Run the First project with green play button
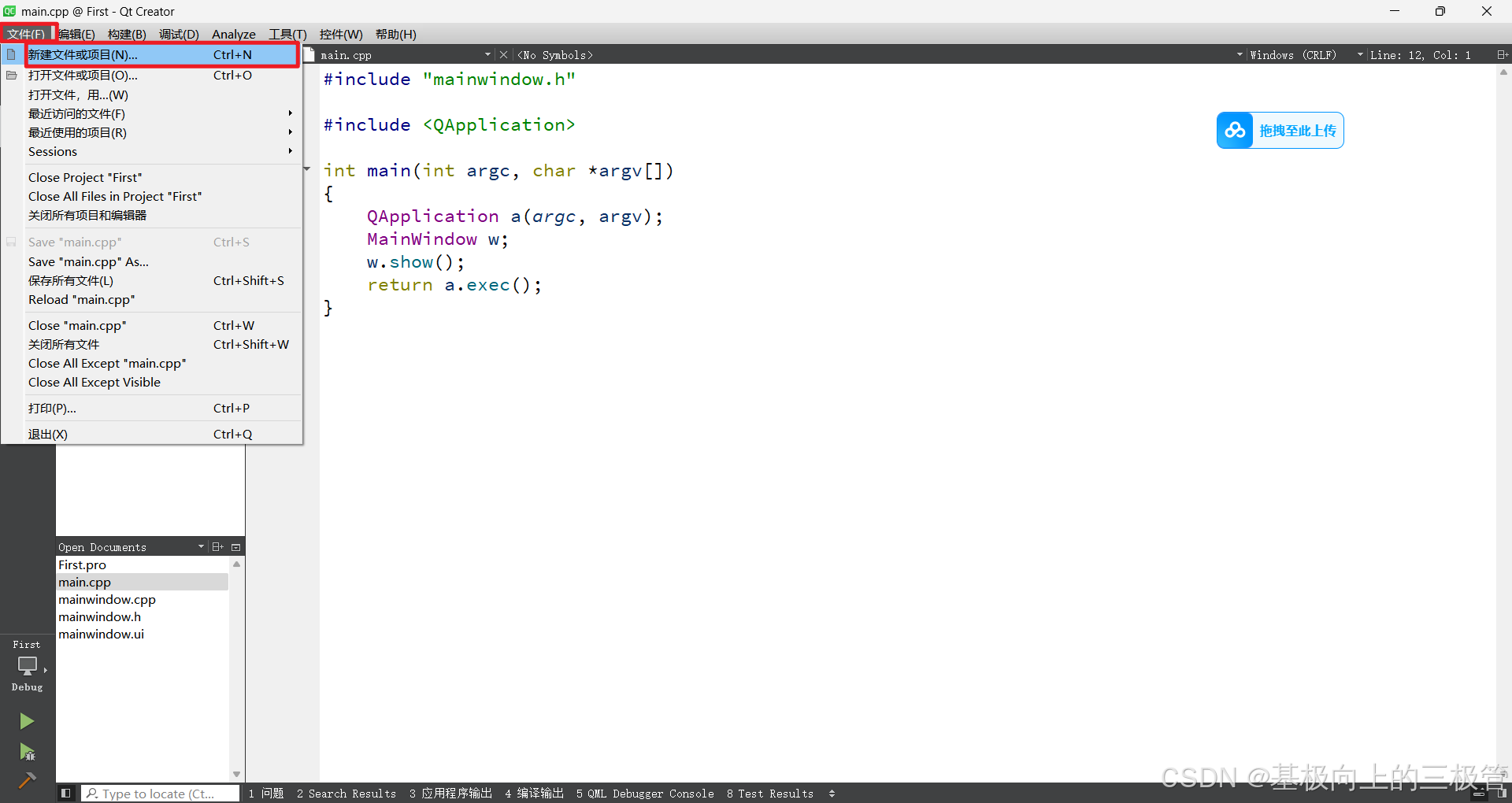 [27, 721]
